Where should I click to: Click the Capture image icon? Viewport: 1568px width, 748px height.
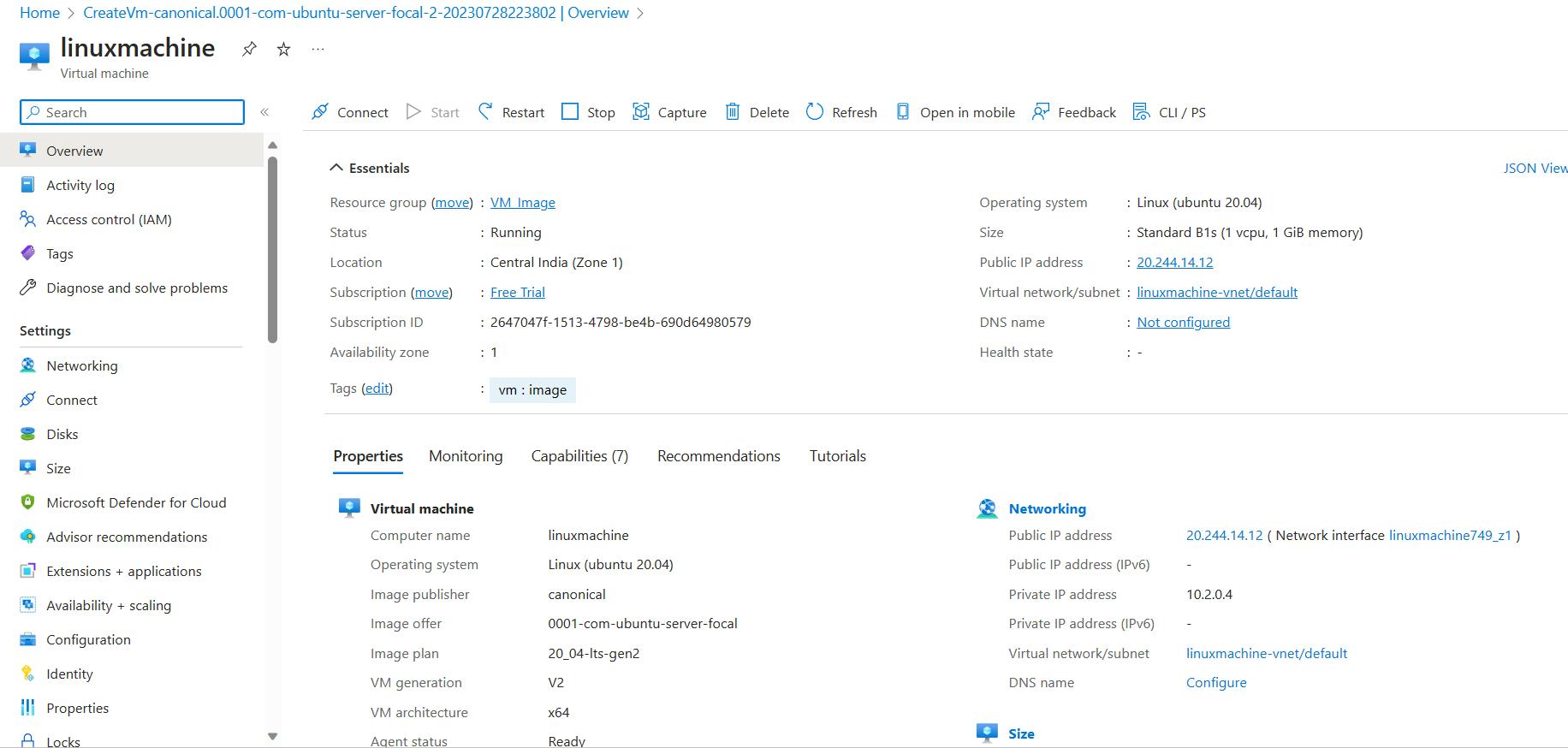click(x=641, y=112)
